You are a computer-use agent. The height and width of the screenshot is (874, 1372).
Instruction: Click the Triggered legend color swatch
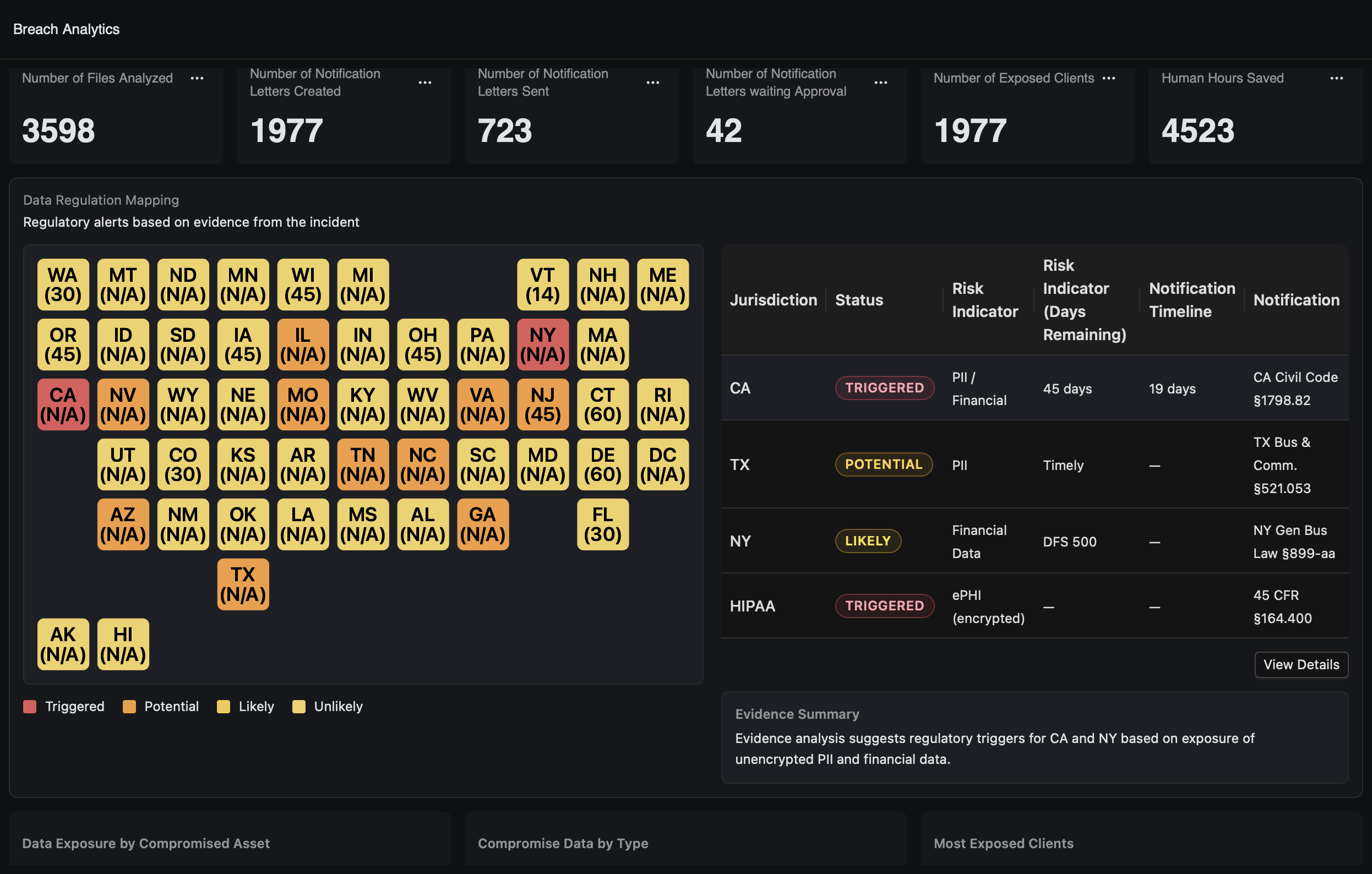point(30,707)
